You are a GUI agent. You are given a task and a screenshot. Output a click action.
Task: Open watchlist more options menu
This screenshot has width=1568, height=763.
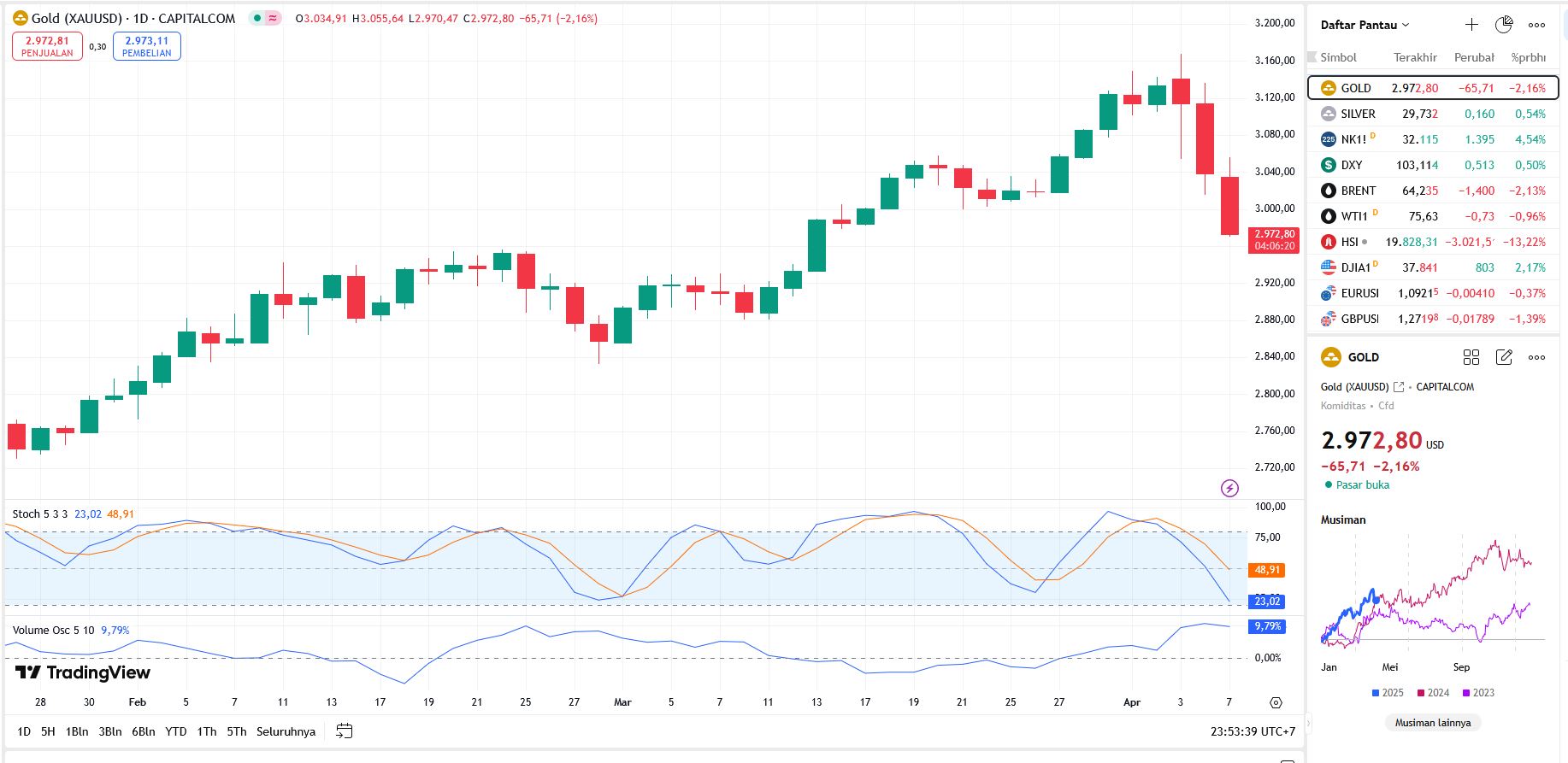click(x=1536, y=25)
